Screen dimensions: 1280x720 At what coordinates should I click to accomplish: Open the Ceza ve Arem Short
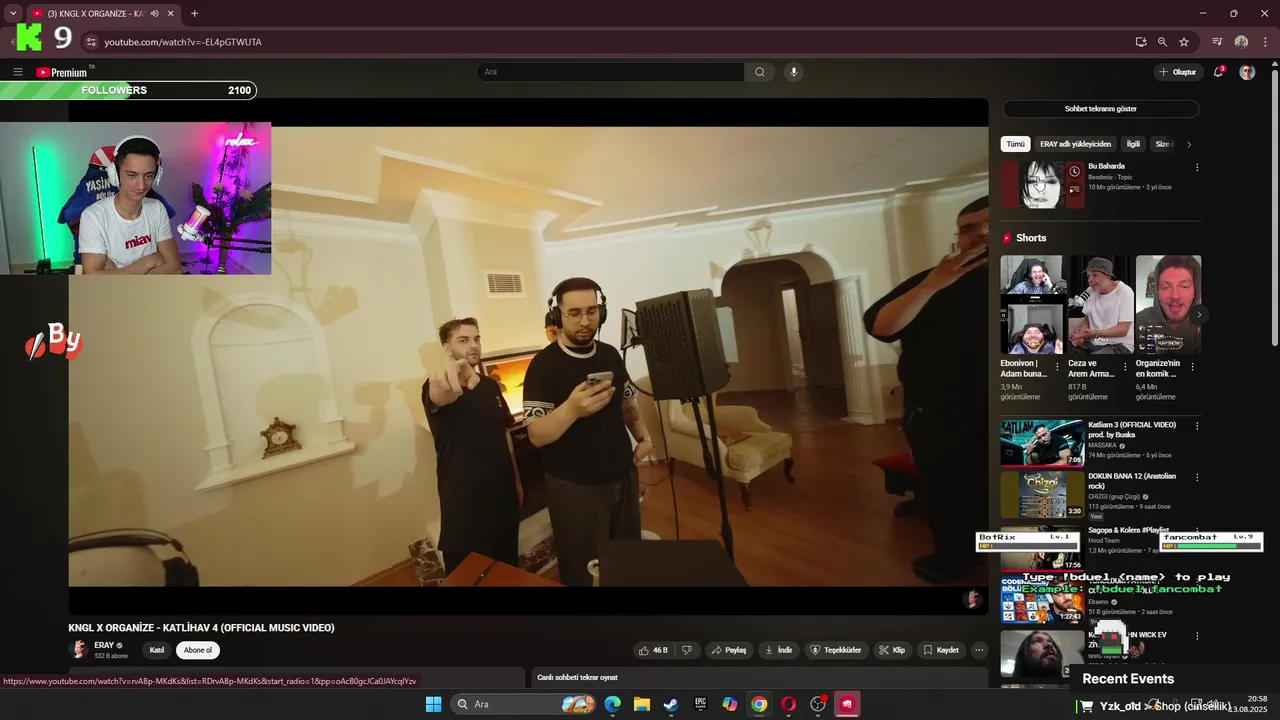tap(1101, 304)
